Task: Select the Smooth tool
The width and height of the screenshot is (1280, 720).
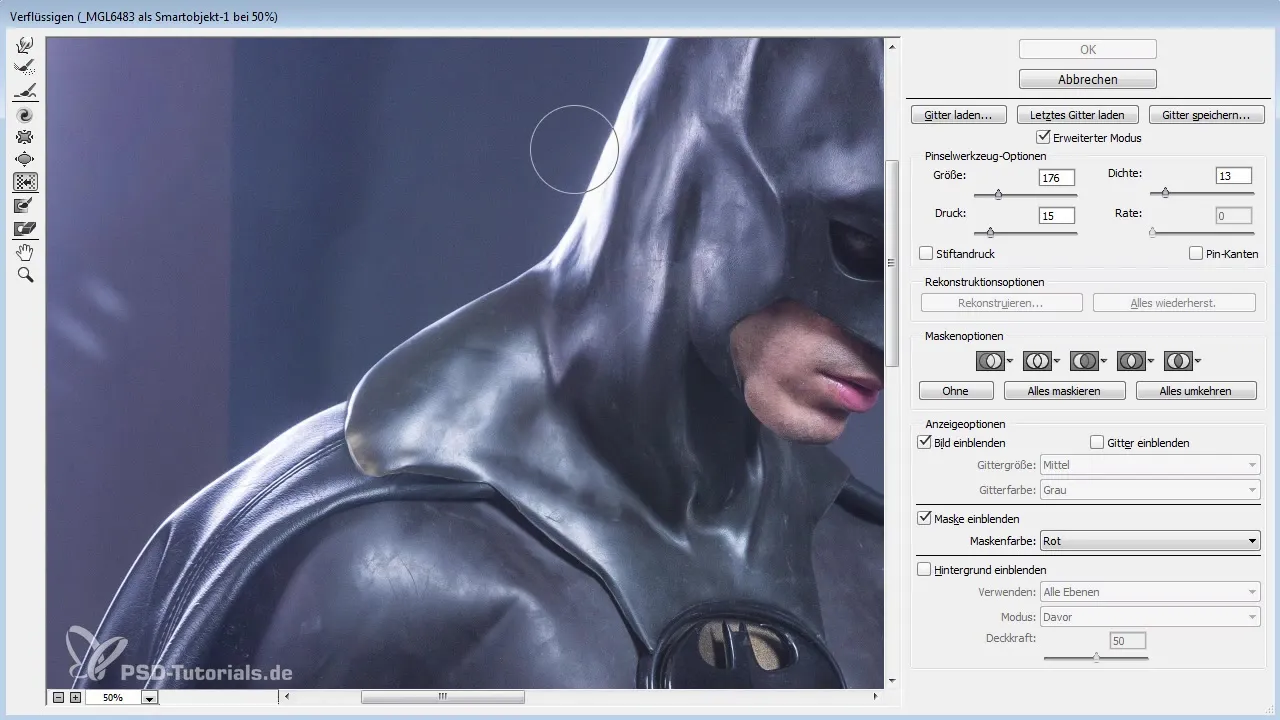Action: click(x=26, y=90)
